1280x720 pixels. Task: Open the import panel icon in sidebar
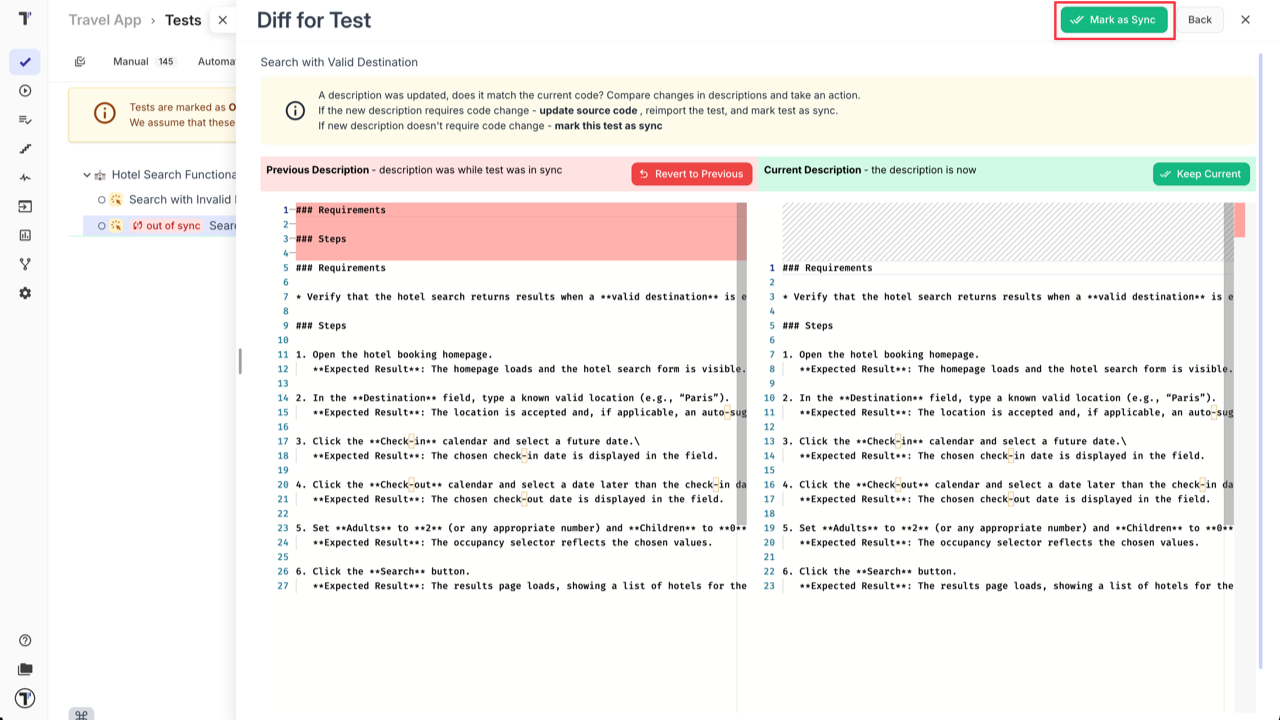point(25,206)
